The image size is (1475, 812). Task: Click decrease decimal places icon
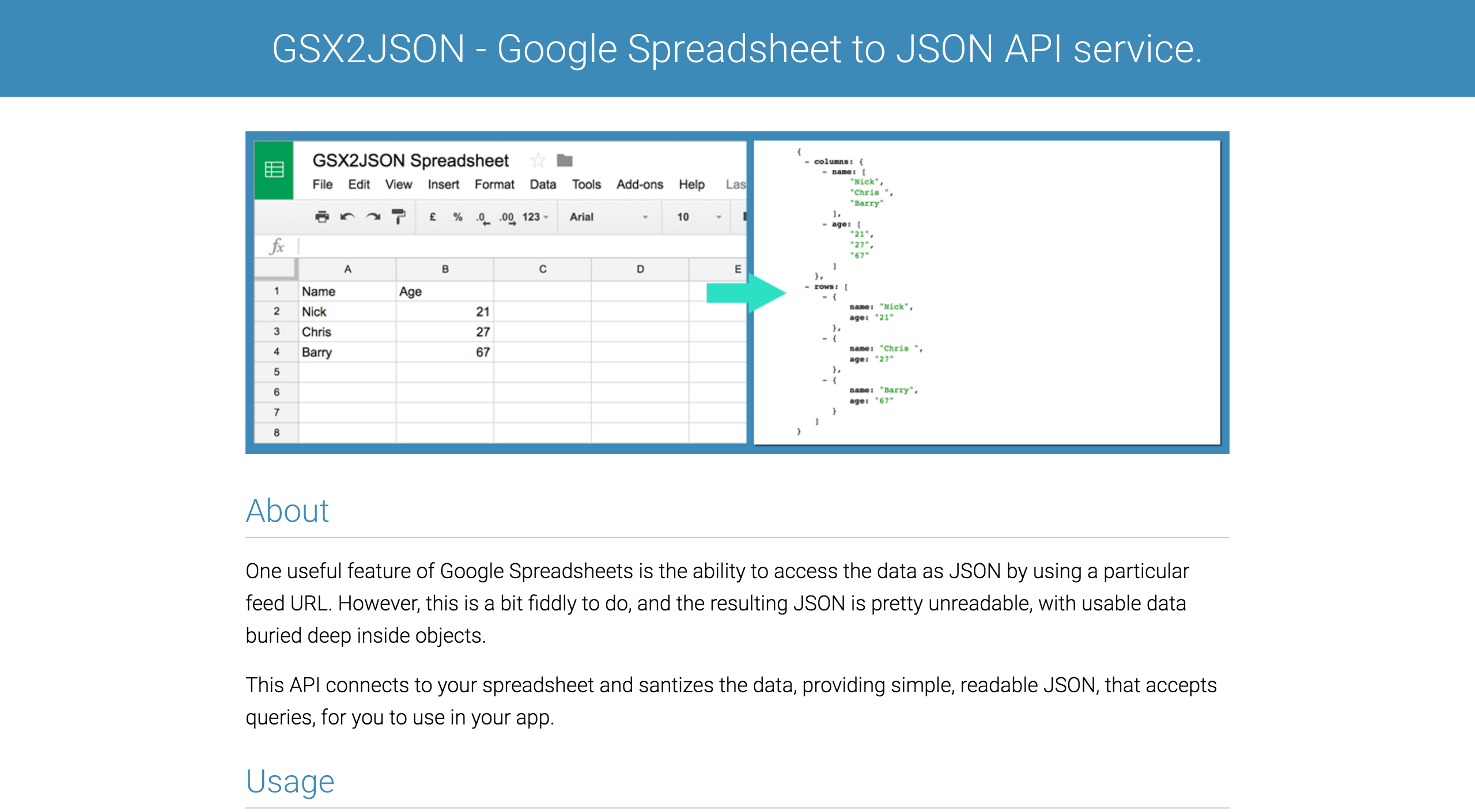coord(482,218)
